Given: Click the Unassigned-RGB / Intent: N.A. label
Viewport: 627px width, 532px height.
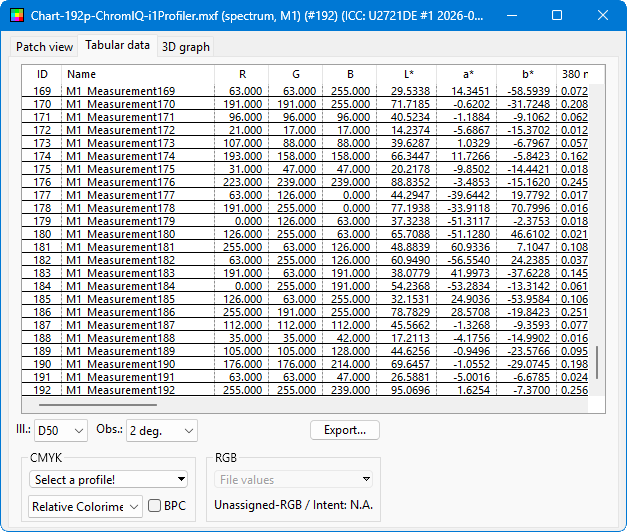Looking at the screenshot, I should pos(294,505).
